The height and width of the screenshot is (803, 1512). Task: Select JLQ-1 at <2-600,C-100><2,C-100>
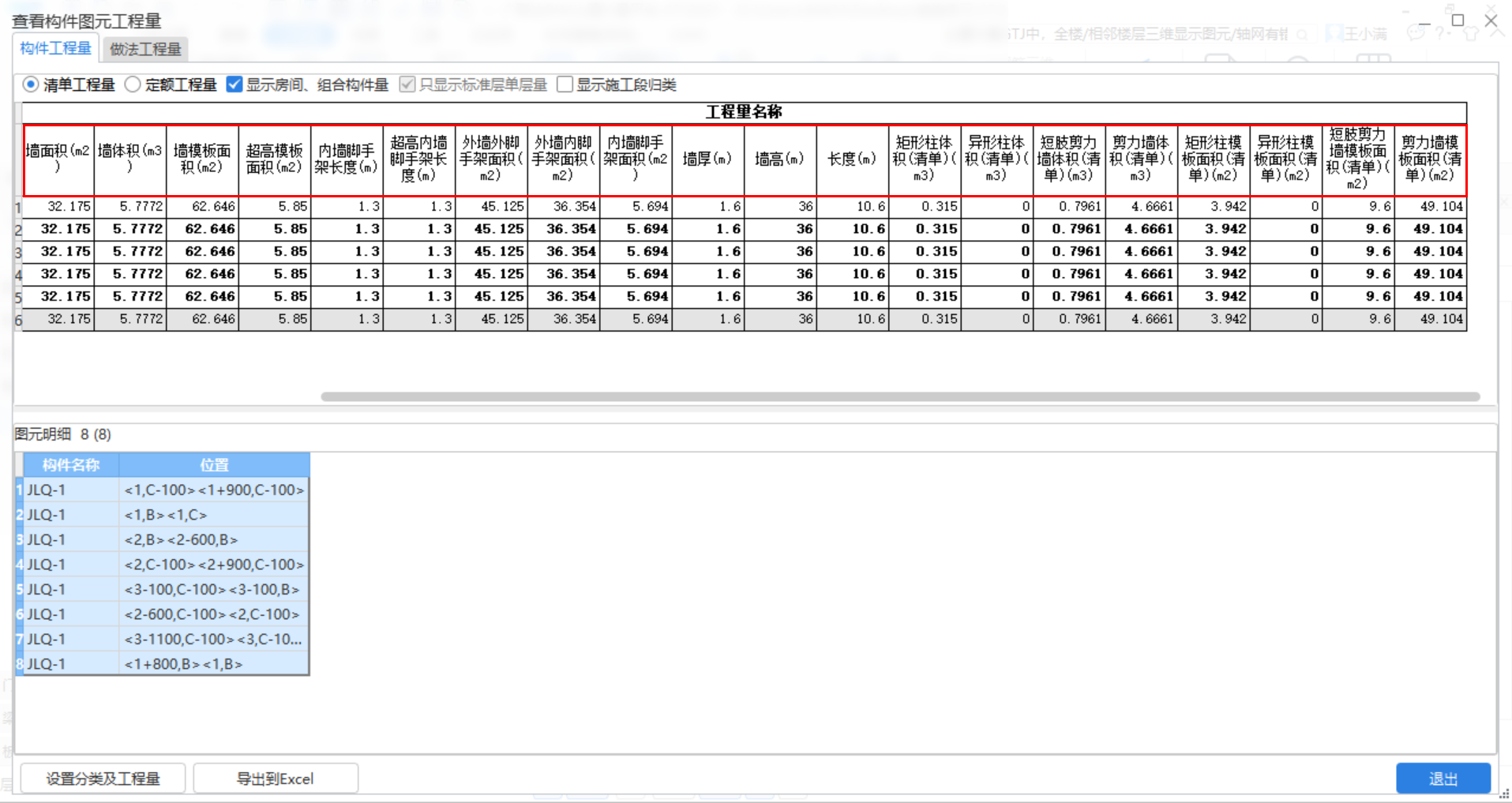click(x=162, y=614)
